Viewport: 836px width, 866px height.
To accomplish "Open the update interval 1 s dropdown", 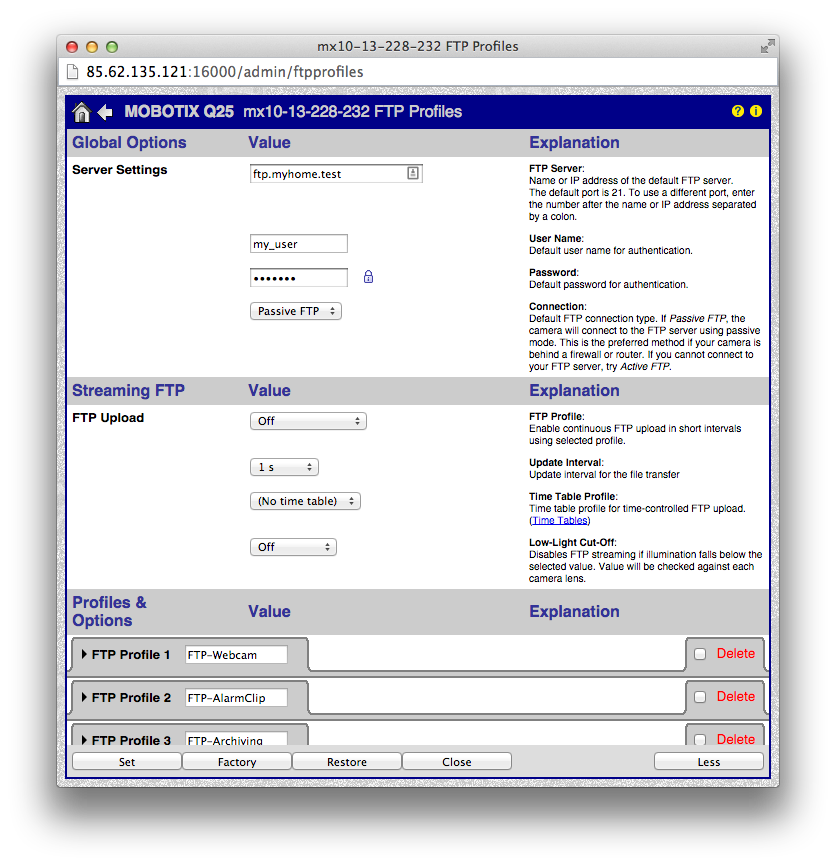I will click(x=284, y=467).
